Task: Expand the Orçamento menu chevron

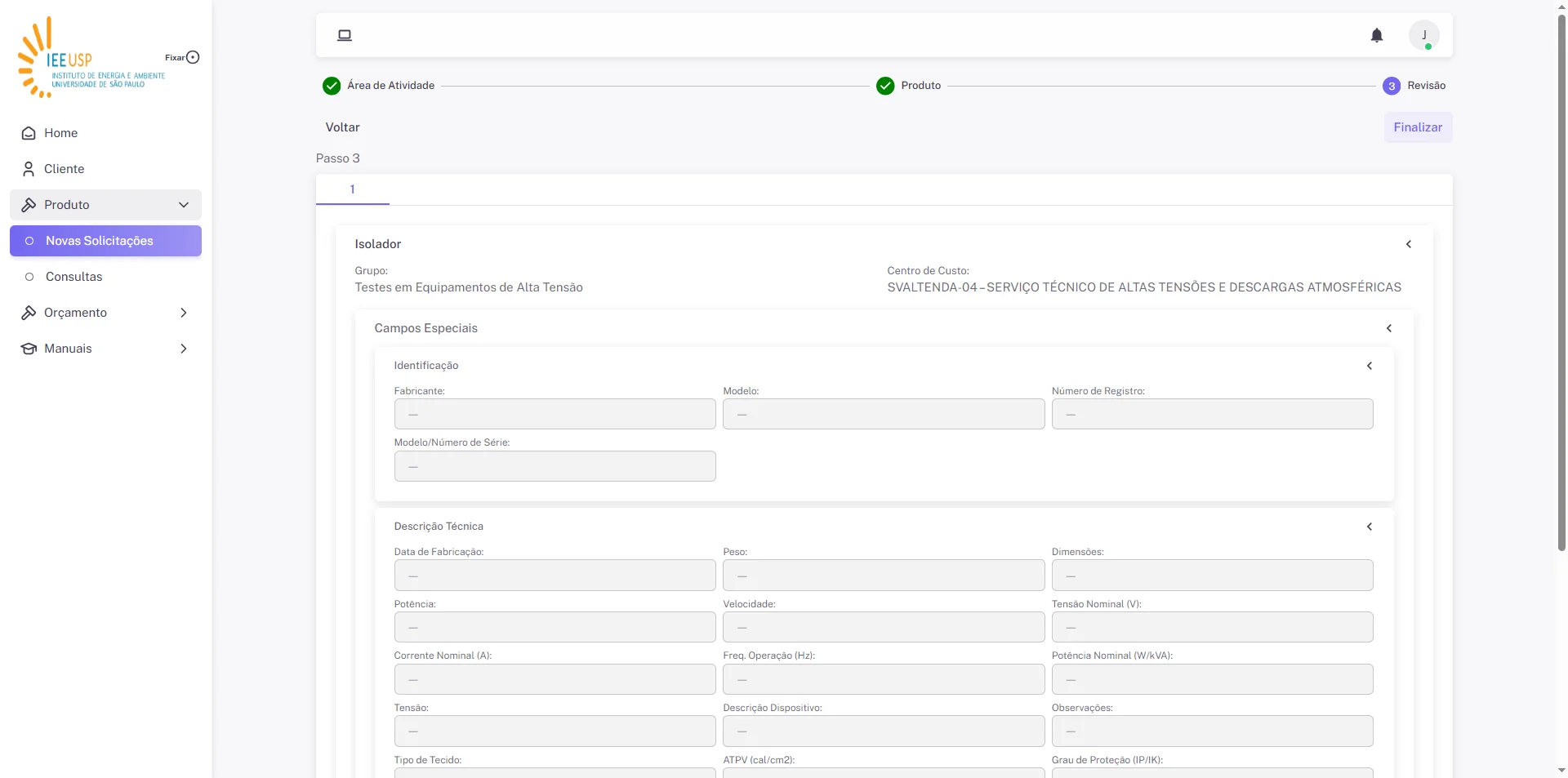Action: pyautogui.click(x=184, y=313)
